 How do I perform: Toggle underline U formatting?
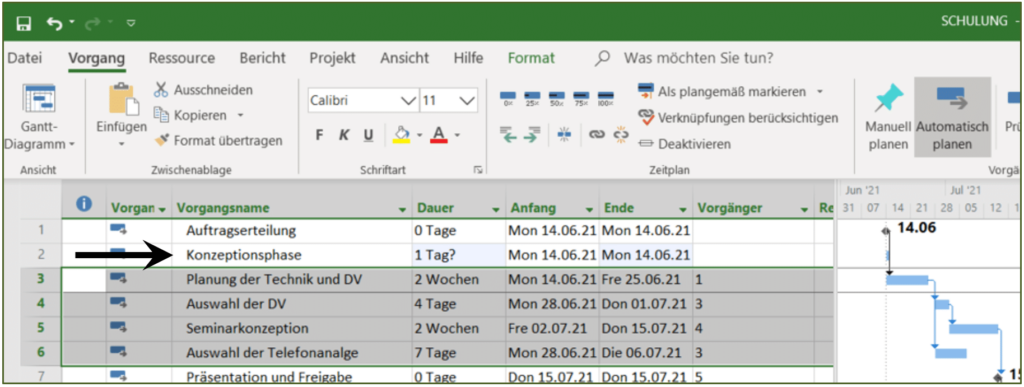pyautogui.click(x=368, y=135)
